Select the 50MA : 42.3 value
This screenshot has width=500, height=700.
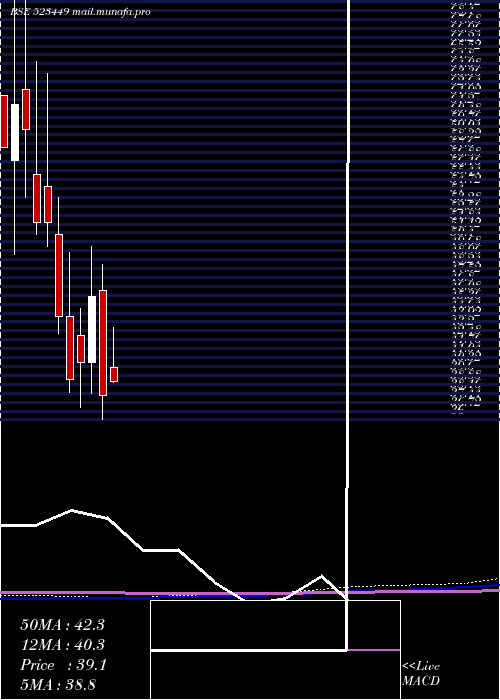click(62, 625)
